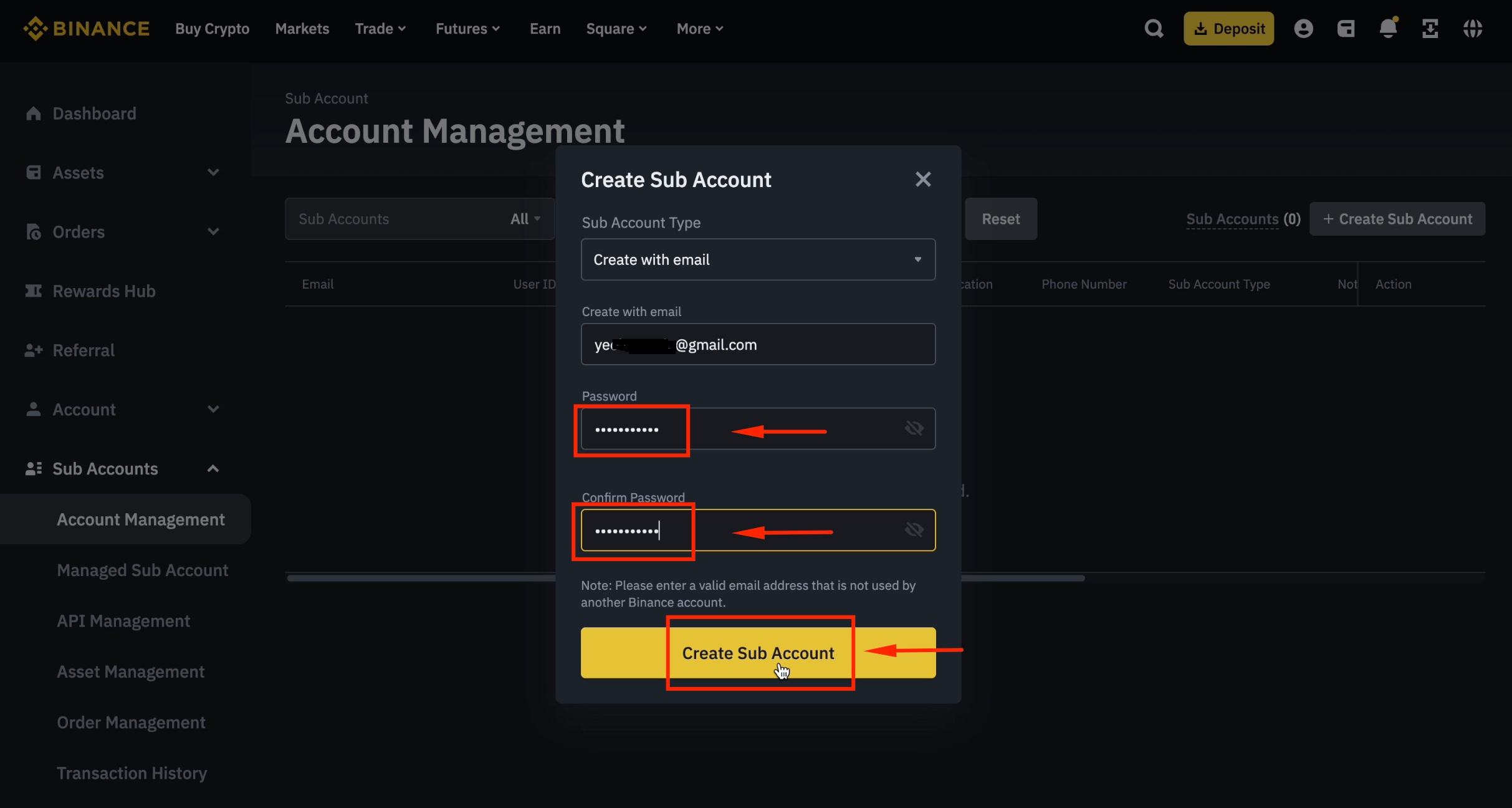Image resolution: width=1512 pixels, height=808 pixels.
Task: Click the yellow Create Sub Account button
Action: click(x=758, y=653)
